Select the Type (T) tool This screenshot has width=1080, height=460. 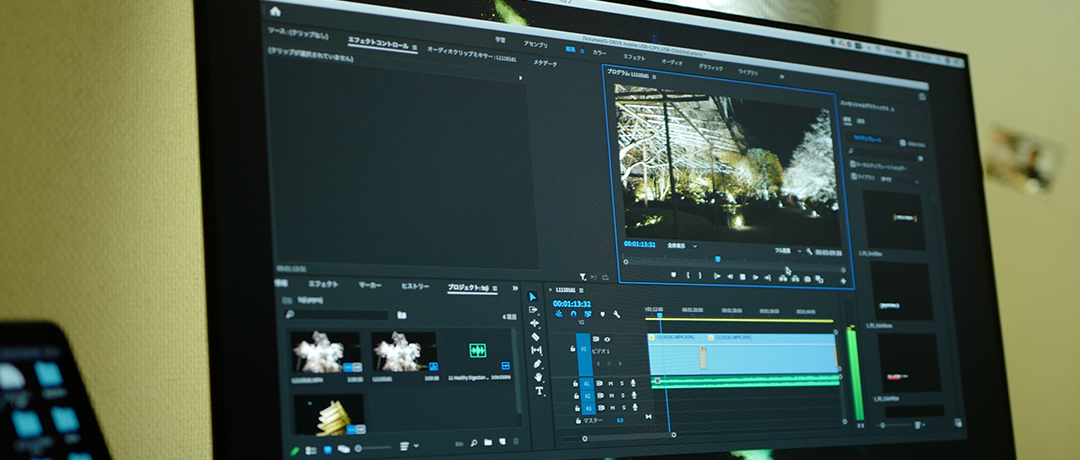[x=540, y=391]
